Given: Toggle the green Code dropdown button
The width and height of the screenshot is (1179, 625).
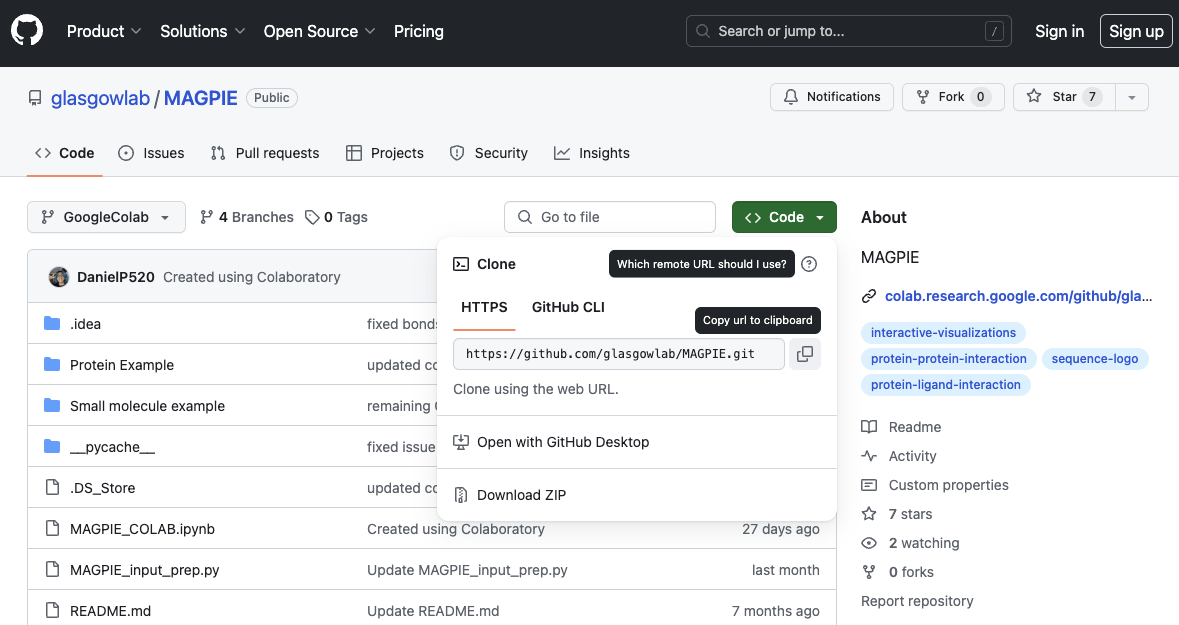Looking at the screenshot, I should (784, 217).
